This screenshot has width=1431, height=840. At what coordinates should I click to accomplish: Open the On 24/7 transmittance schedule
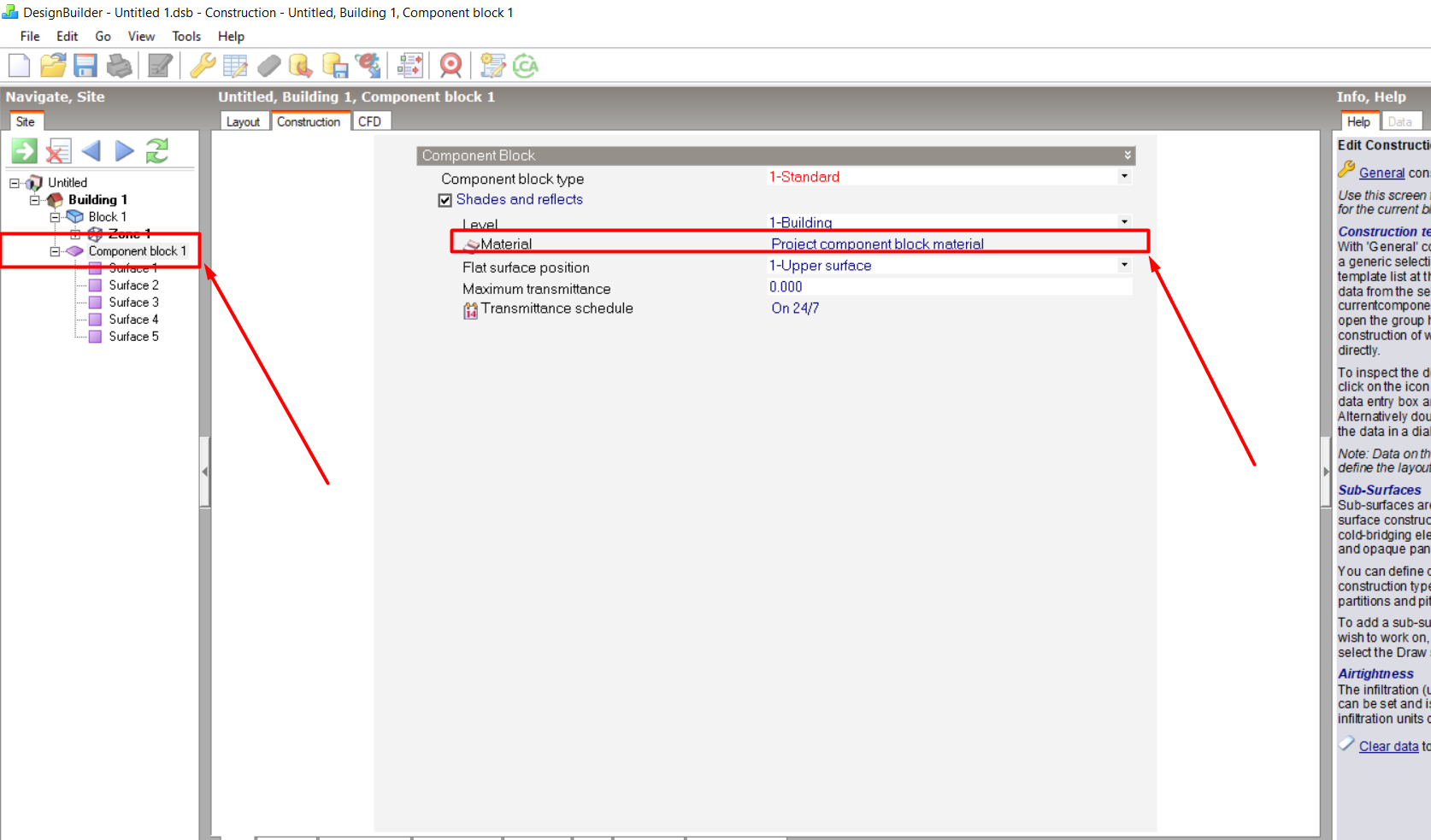795,308
